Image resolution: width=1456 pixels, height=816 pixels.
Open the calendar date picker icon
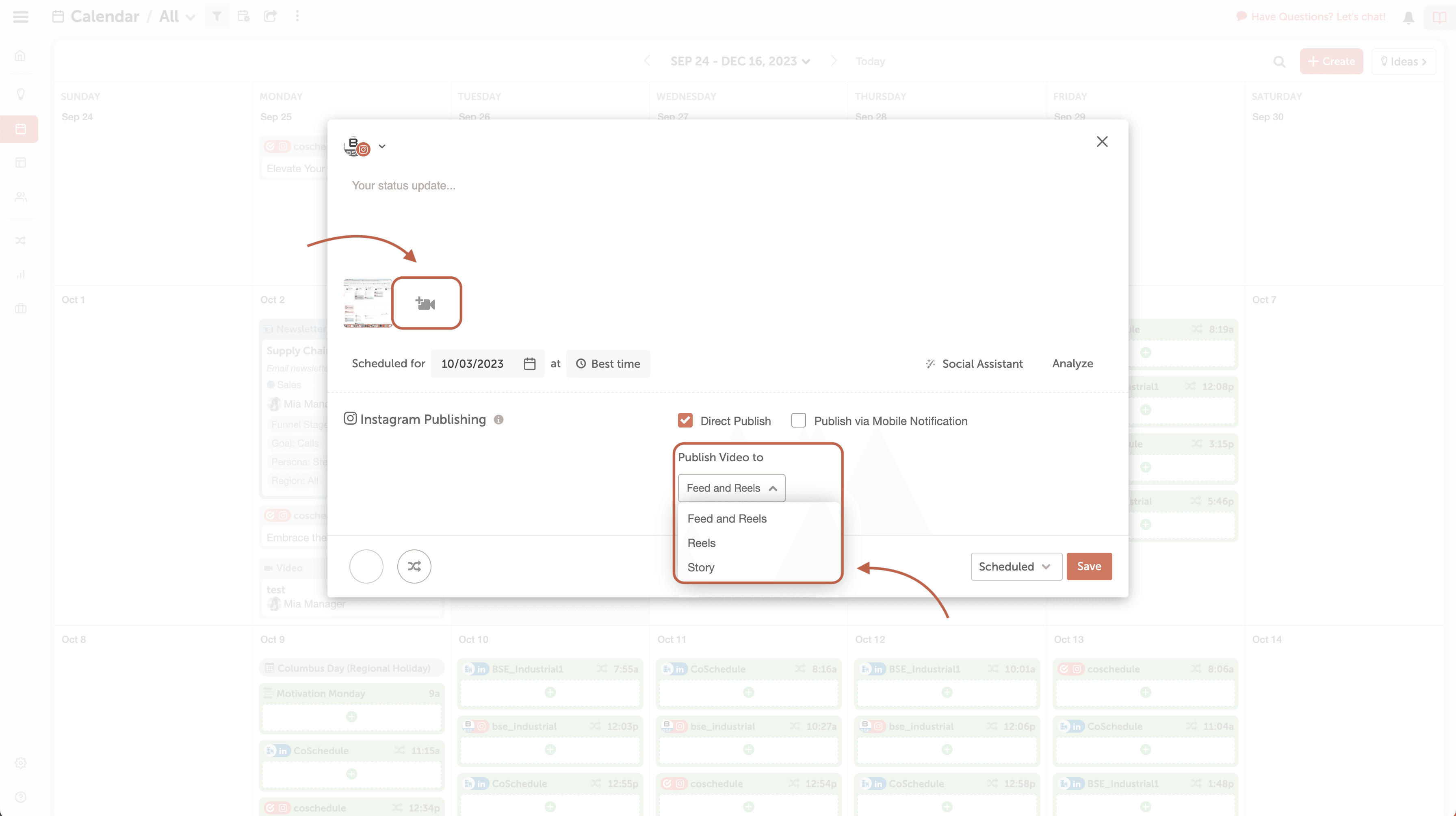[x=529, y=364]
